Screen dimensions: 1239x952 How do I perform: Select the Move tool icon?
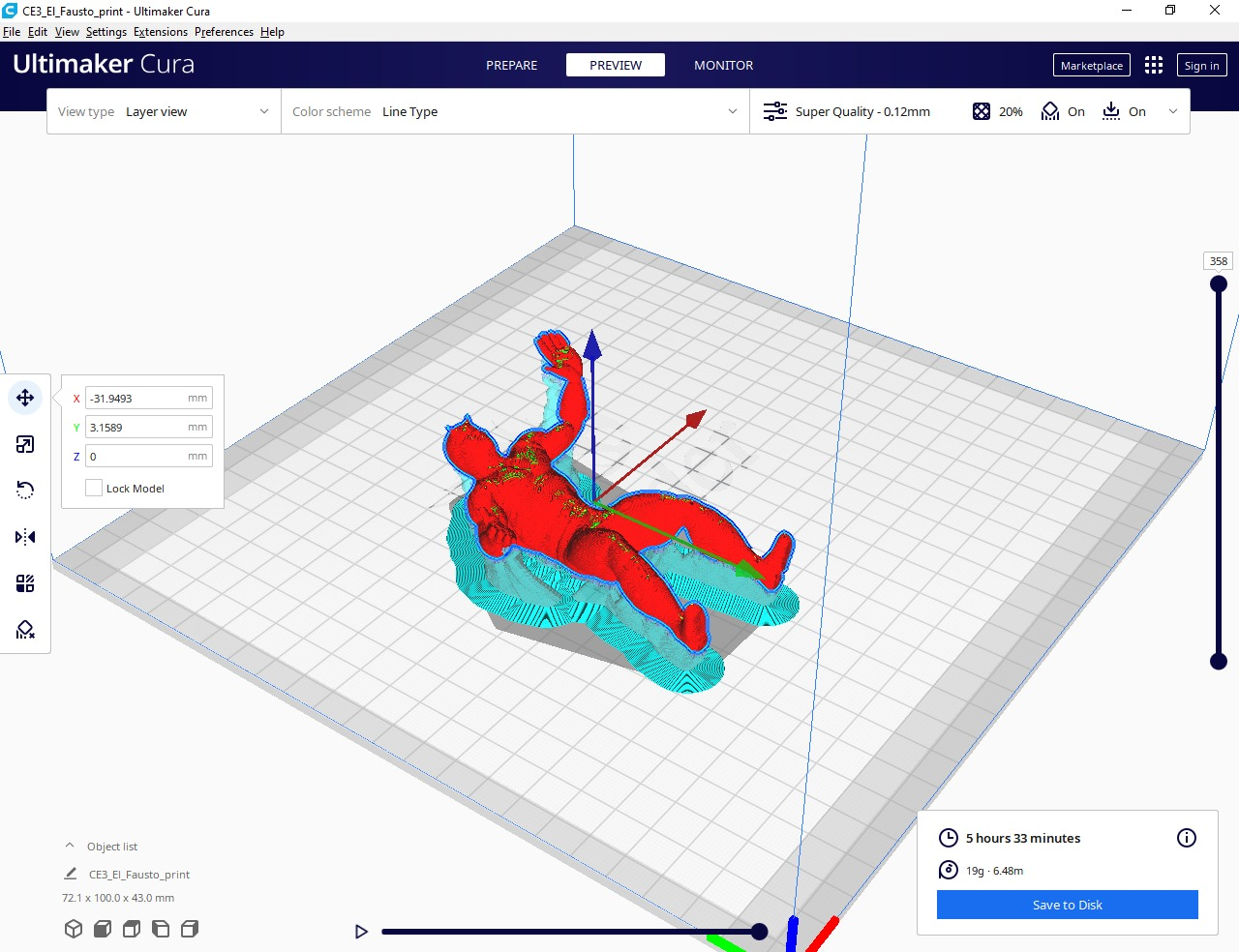[x=25, y=398]
